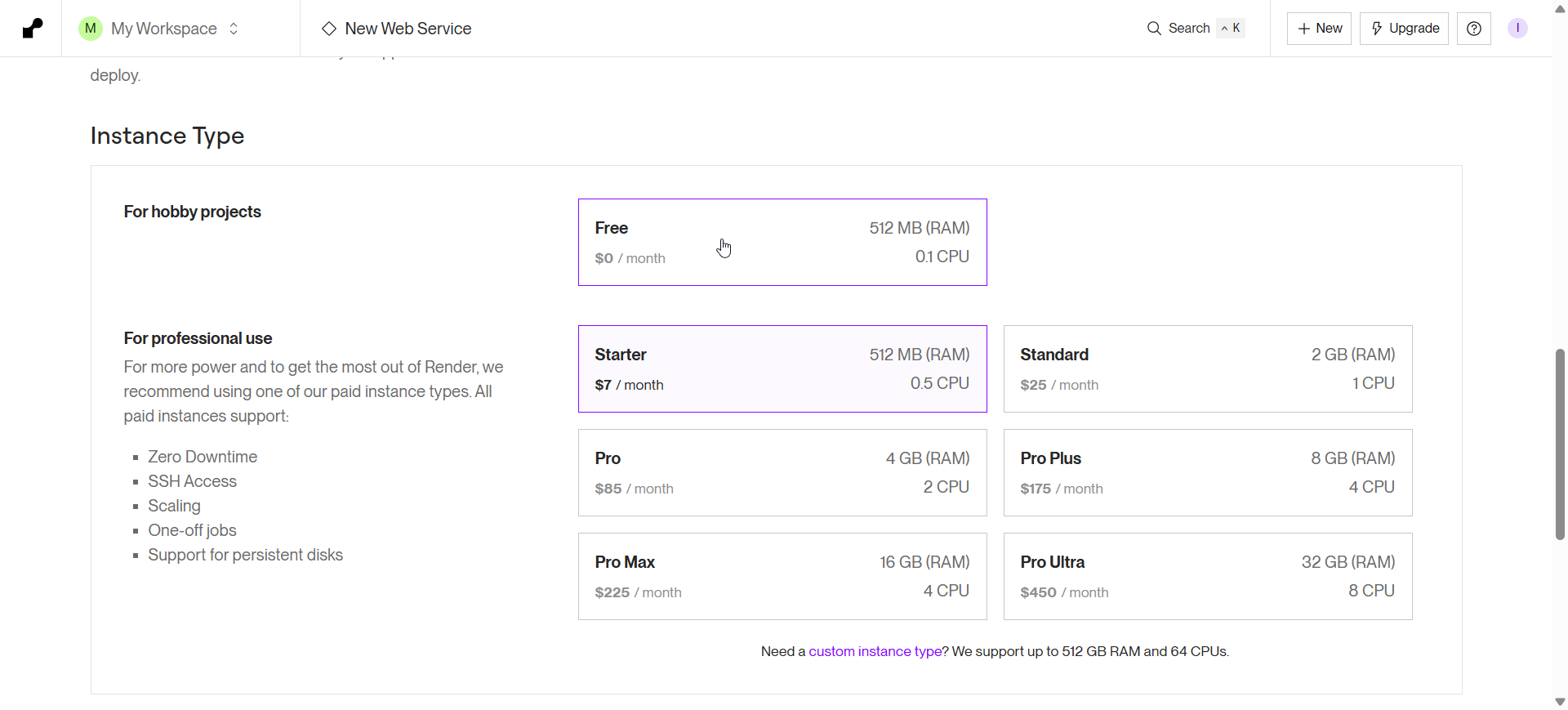Open the New Web Service breadcrumb
The image size is (1568, 710).
[x=408, y=29]
